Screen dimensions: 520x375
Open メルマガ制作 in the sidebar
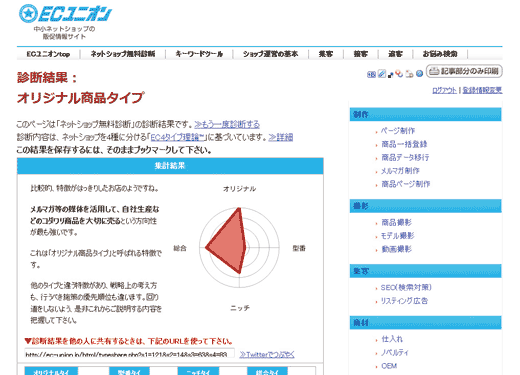400,171
